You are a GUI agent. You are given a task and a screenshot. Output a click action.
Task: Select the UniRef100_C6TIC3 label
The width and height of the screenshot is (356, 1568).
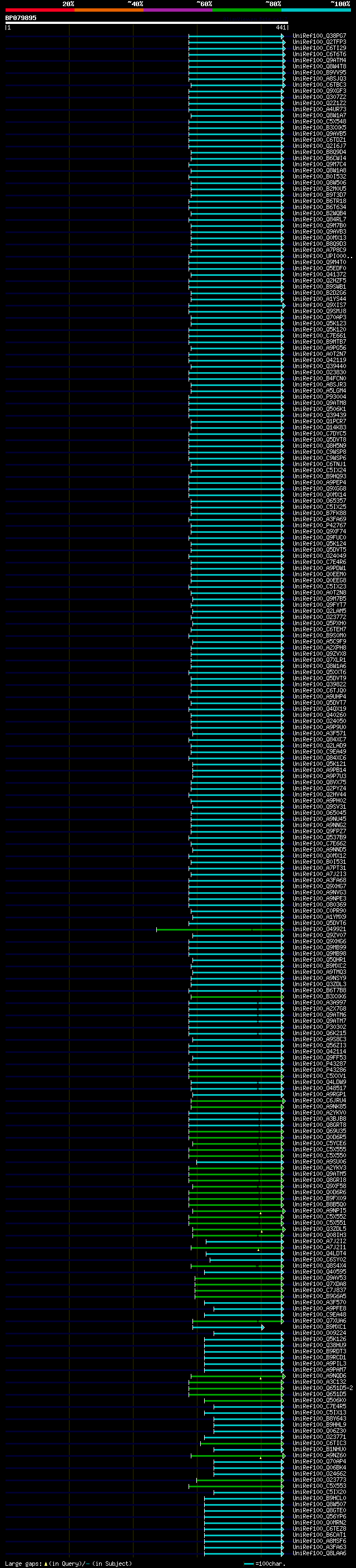tap(319, 1443)
